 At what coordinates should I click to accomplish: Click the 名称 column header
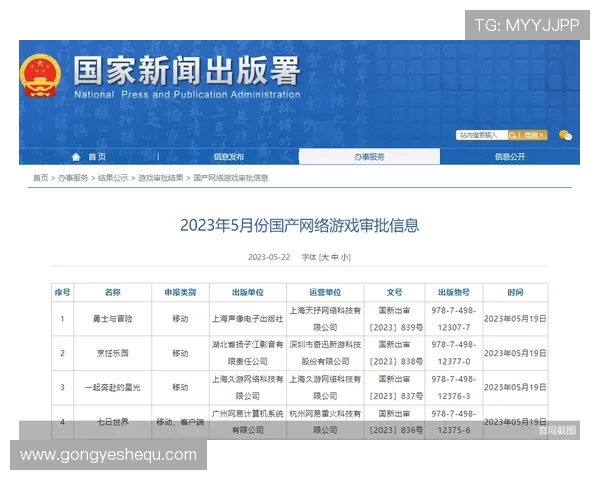pyautogui.click(x=112, y=292)
